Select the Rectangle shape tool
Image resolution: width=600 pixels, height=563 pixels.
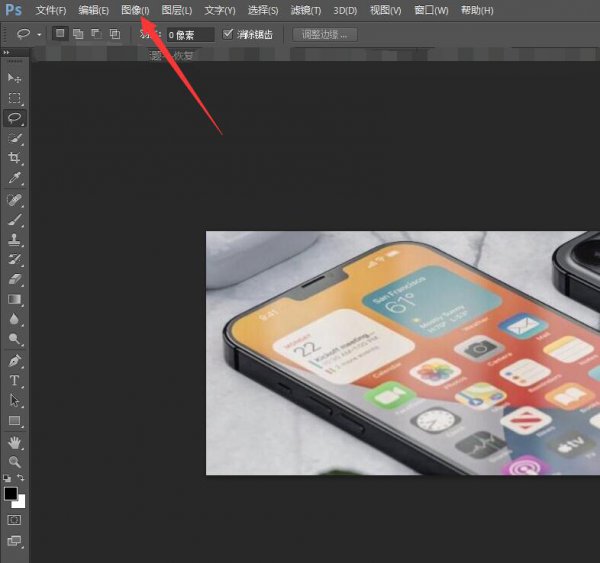(x=14, y=421)
